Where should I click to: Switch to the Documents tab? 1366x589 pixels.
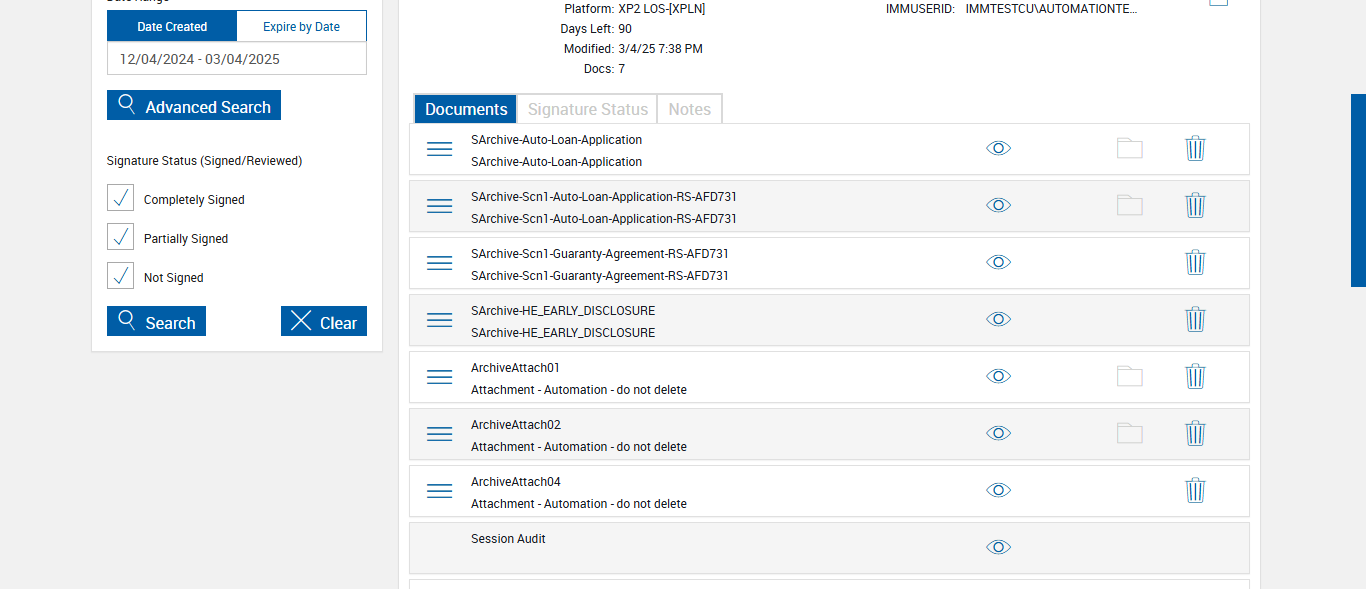(466, 109)
